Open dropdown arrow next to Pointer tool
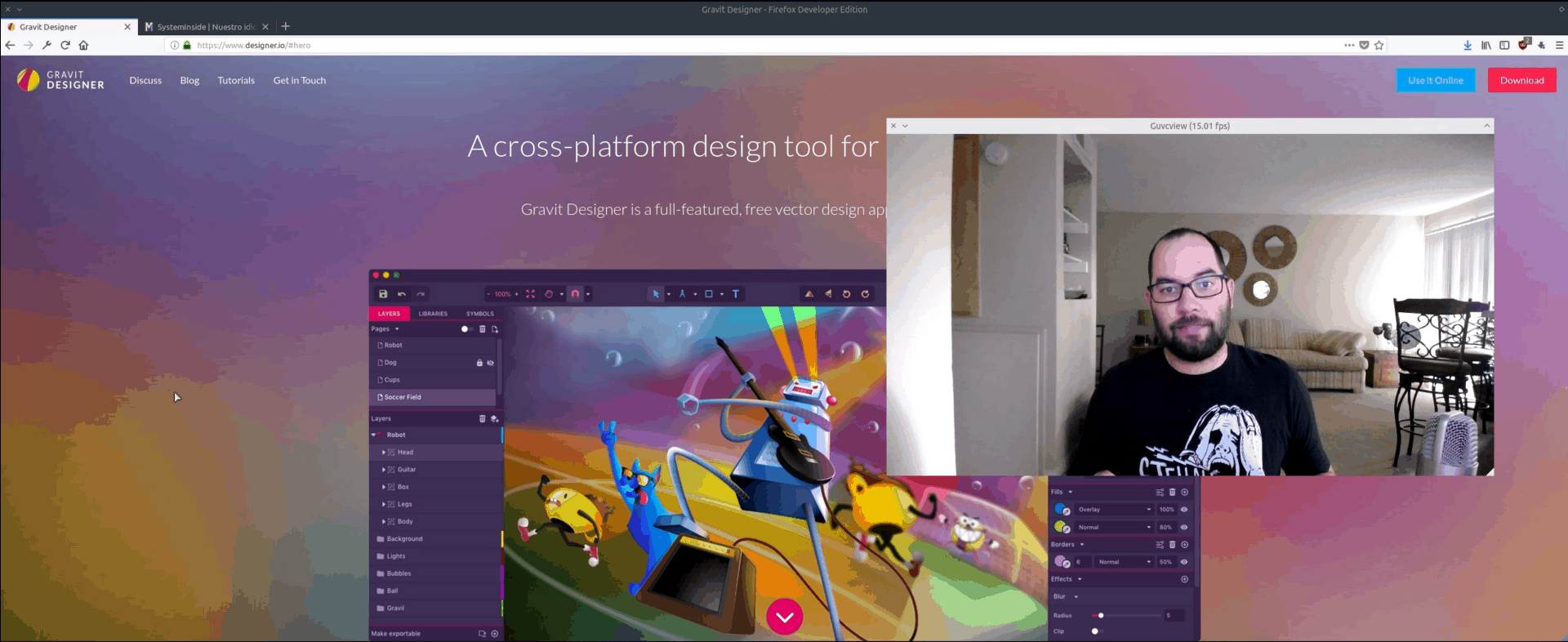Viewport: 1568px width, 642px height. 669,294
